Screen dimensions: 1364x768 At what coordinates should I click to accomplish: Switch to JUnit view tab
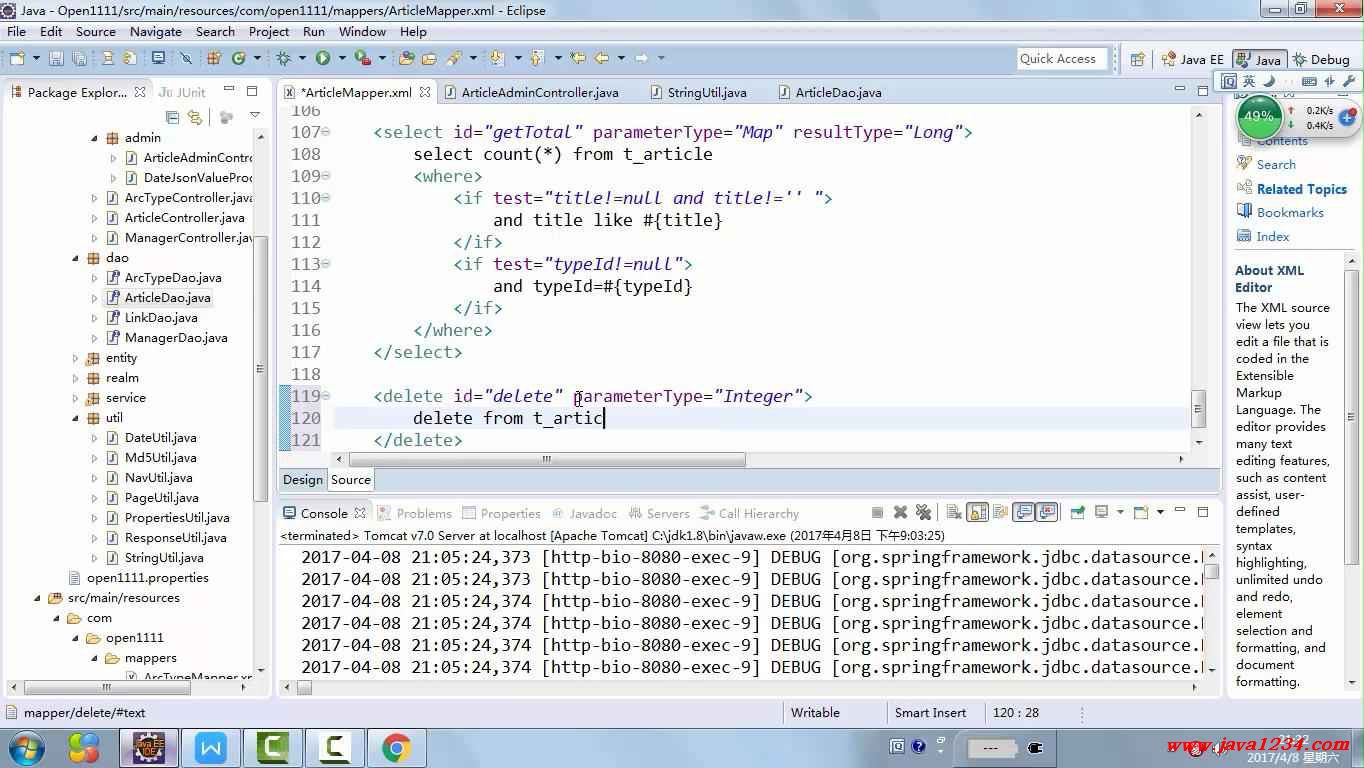pos(182,92)
